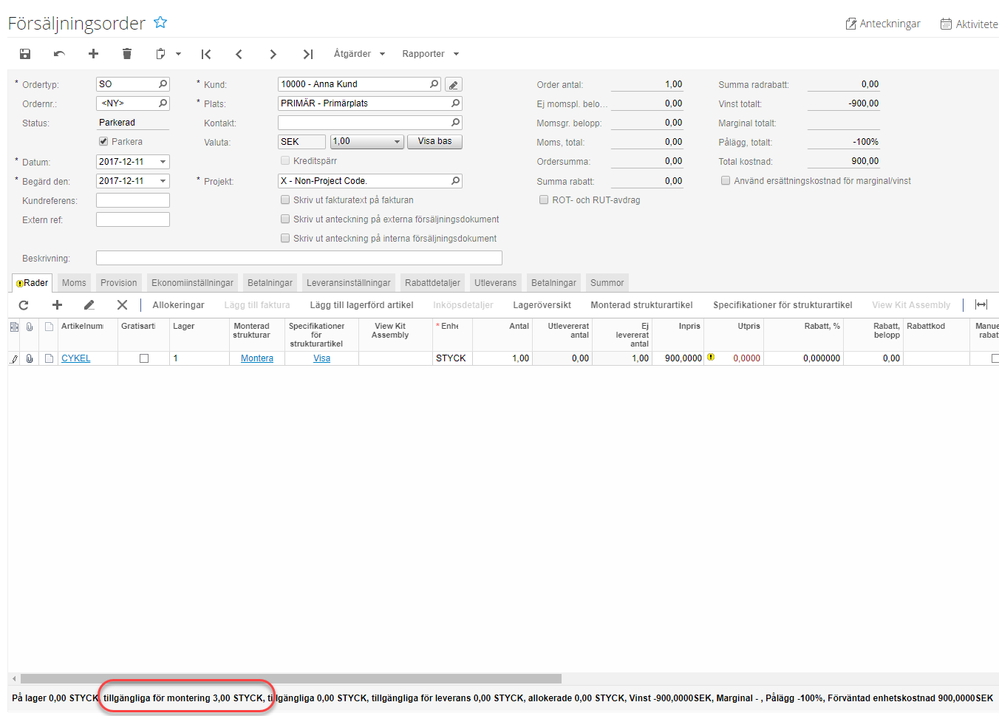Edit the row with grid pencil icon
999x716 pixels.
89,305
